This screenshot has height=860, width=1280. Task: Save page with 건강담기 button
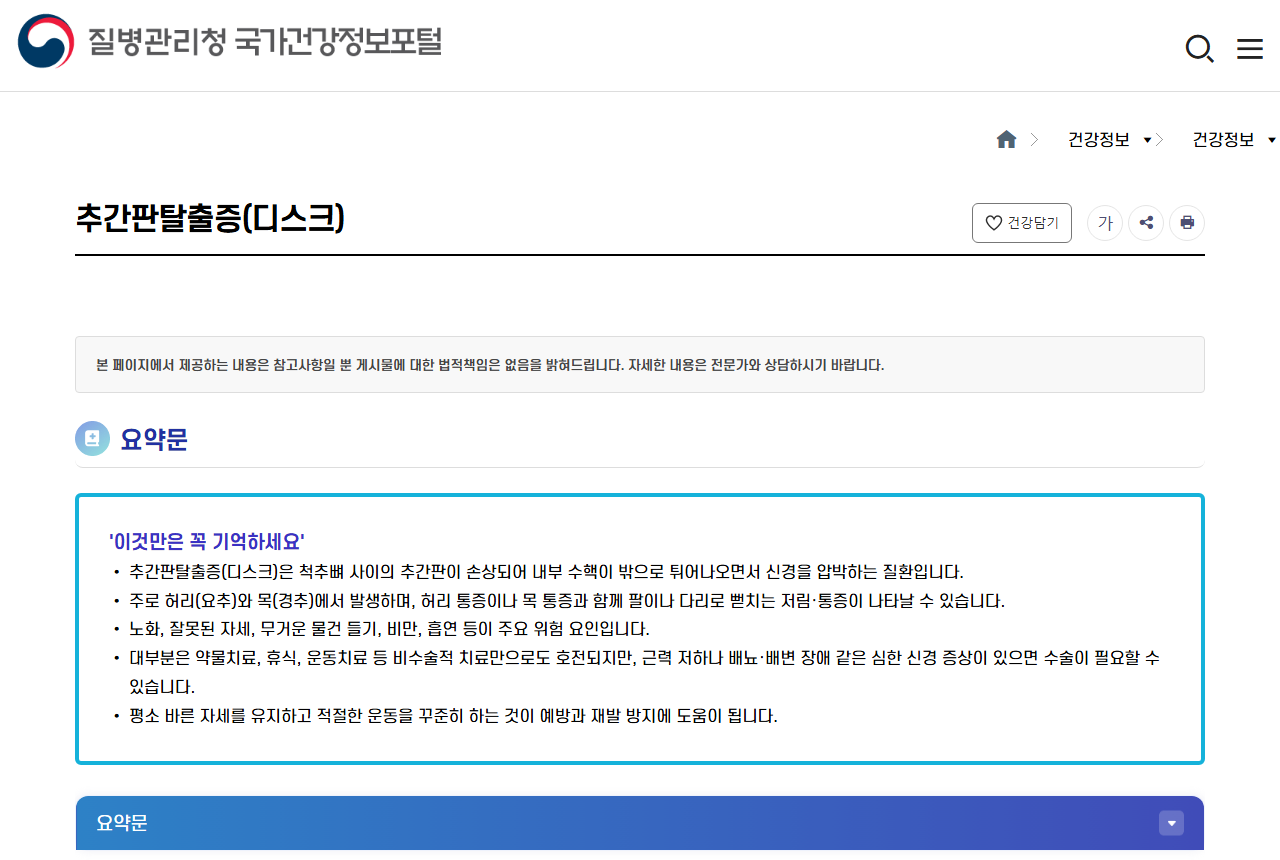coord(1022,223)
